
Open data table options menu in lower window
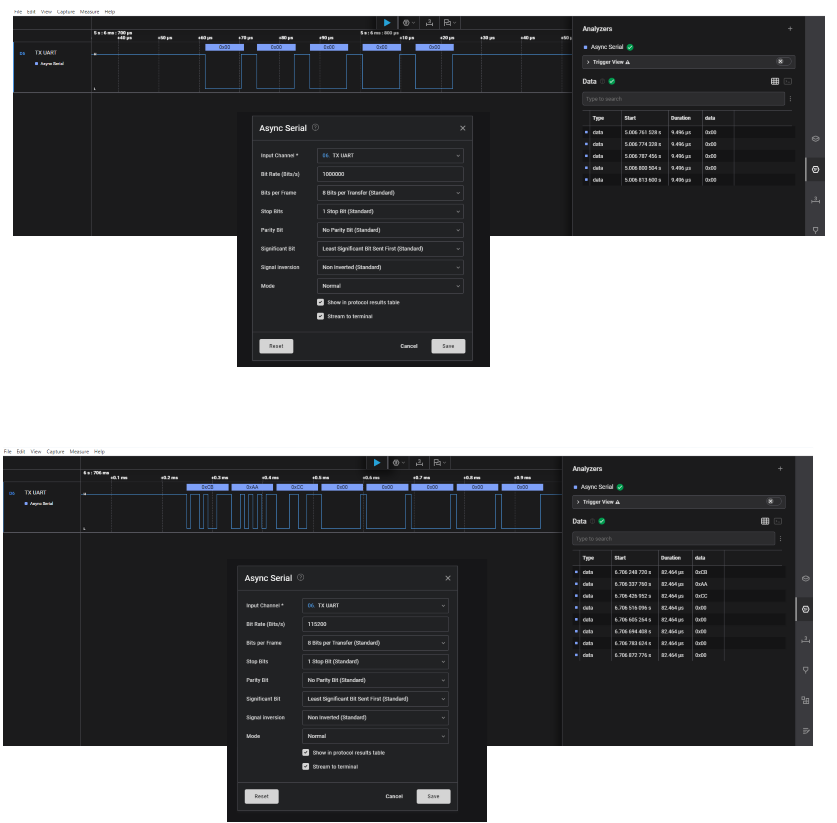click(780, 539)
